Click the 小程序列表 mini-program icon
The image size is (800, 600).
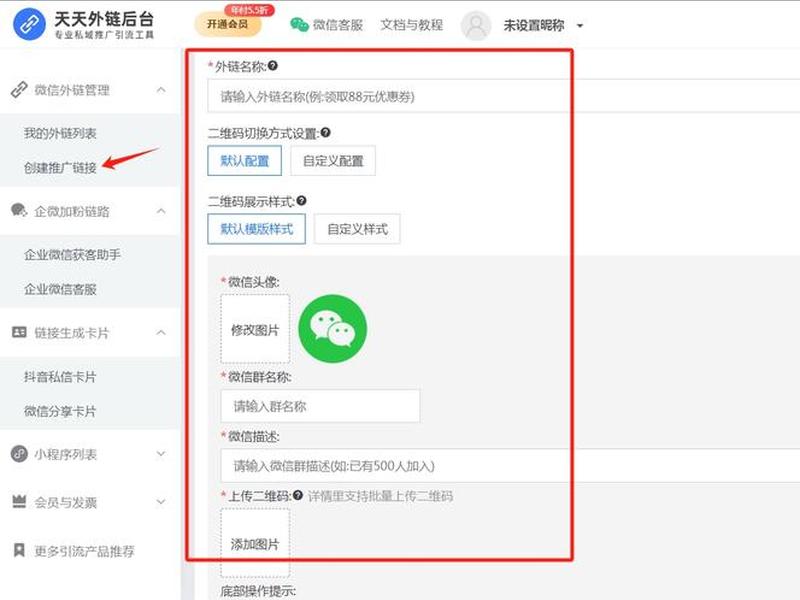(19, 454)
